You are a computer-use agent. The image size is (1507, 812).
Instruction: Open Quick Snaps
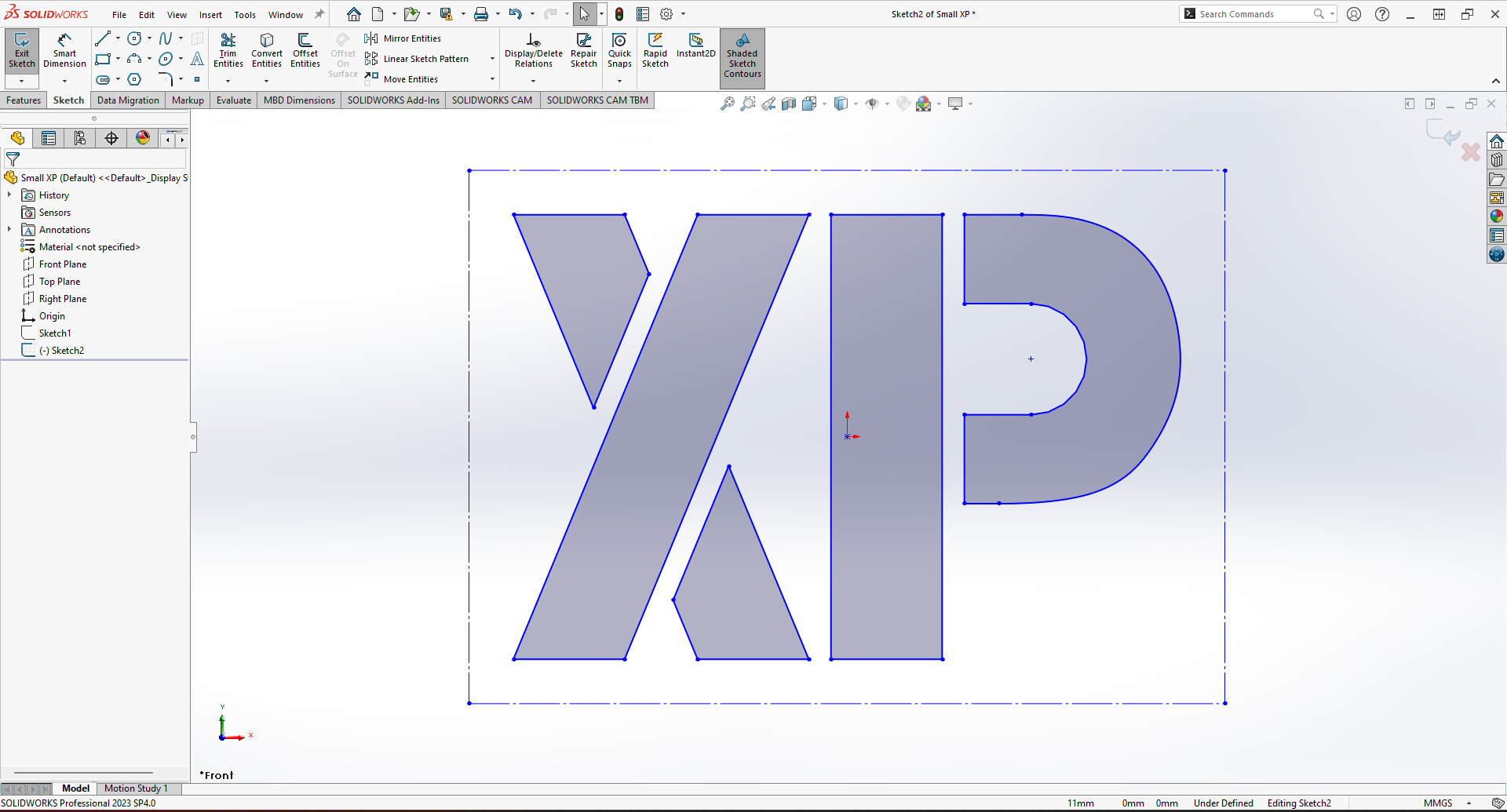click(x=619, y=51)
